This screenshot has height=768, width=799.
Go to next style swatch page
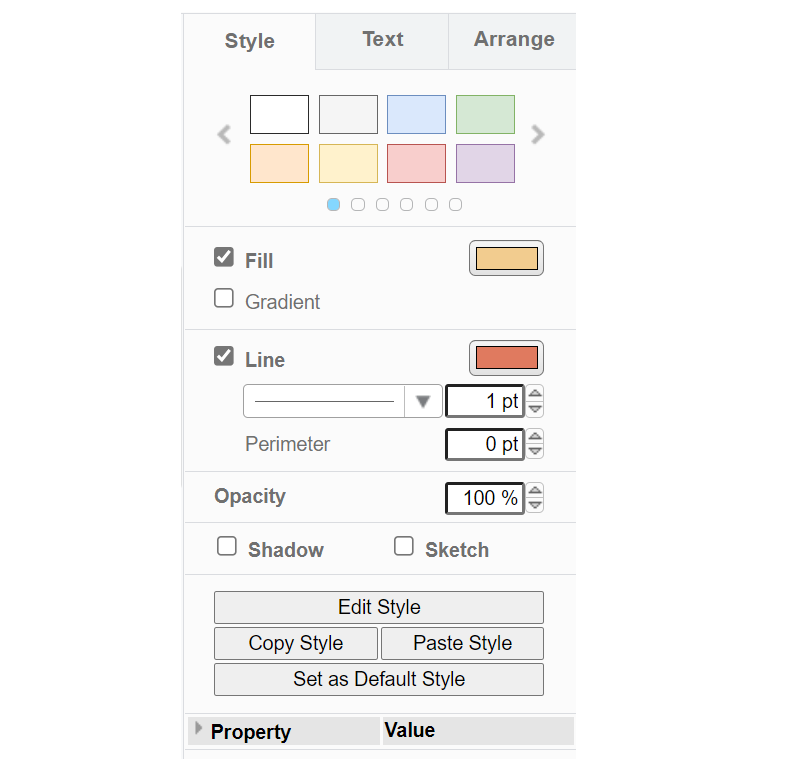[x=538, y=135]
